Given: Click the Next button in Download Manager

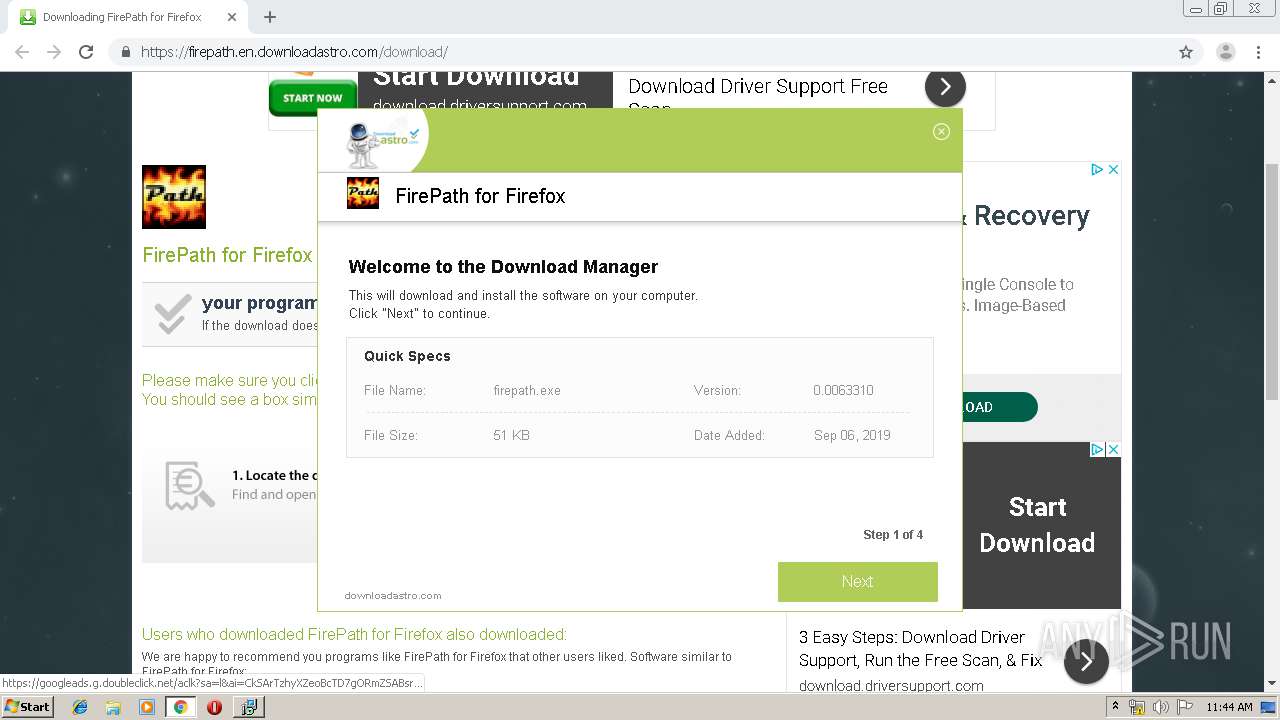Looking at the screenshot, I should 858,582.
